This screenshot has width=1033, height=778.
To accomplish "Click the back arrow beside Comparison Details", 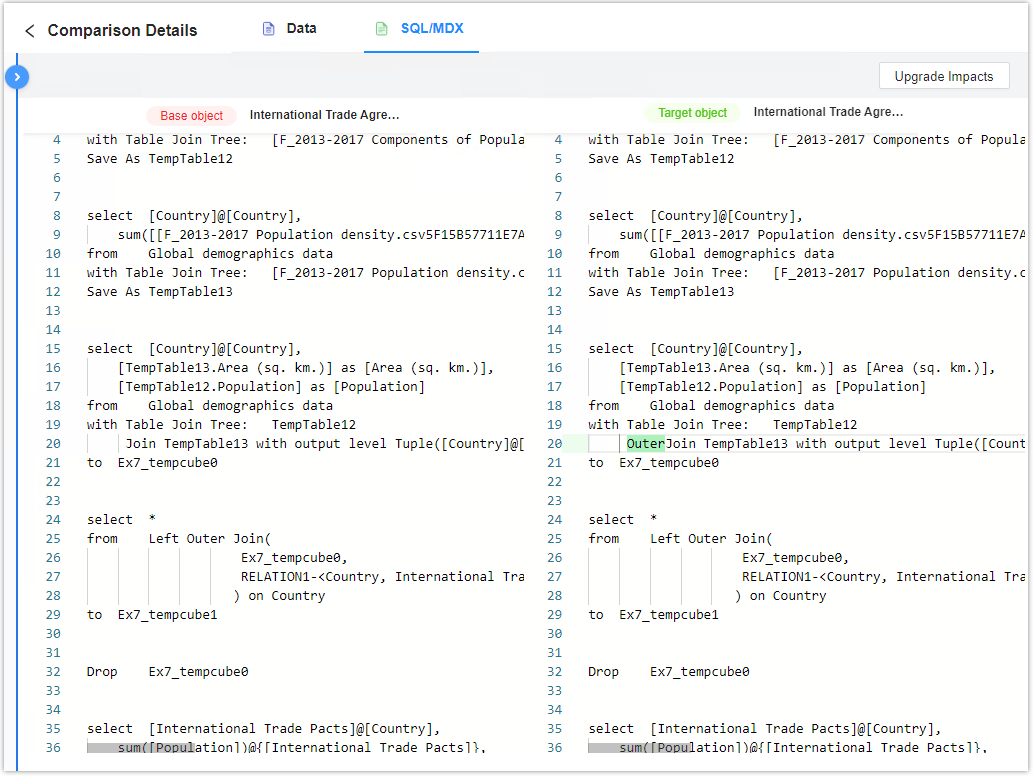I will [x=30, y=31].
